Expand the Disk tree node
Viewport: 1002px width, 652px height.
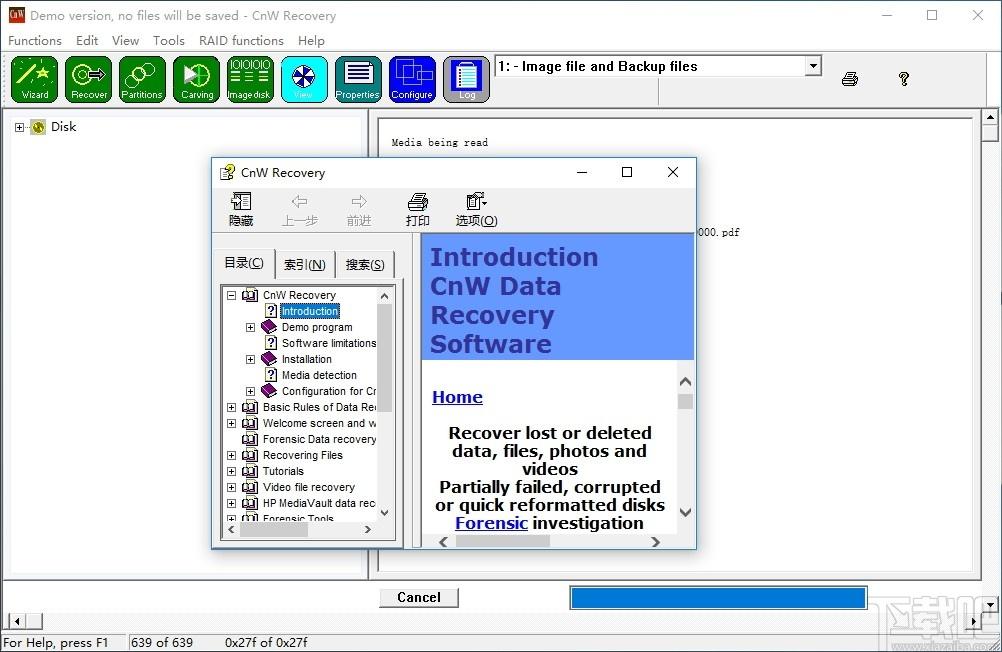(x=19, y=127)
